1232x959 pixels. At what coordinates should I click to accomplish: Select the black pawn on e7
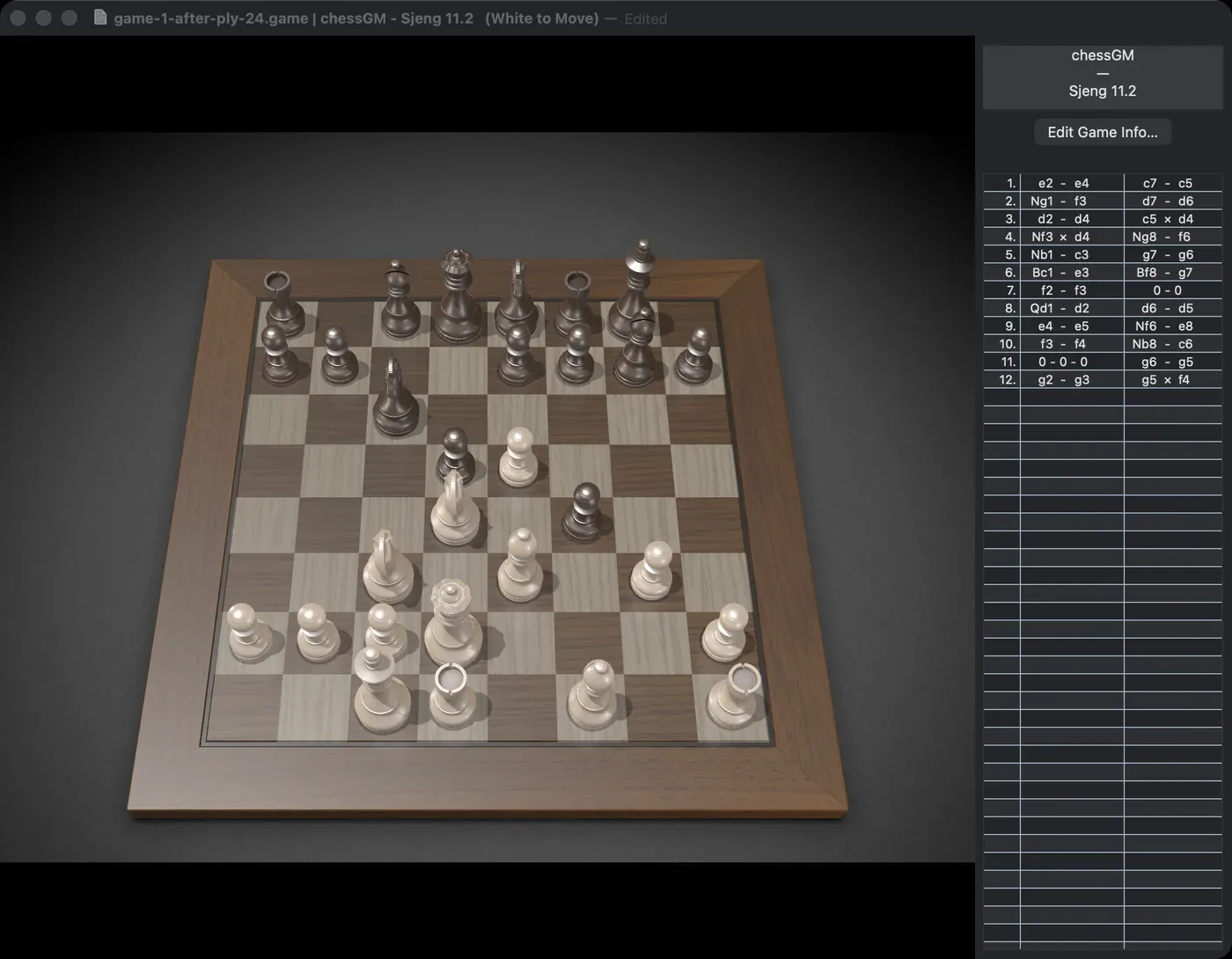point(517,355)
